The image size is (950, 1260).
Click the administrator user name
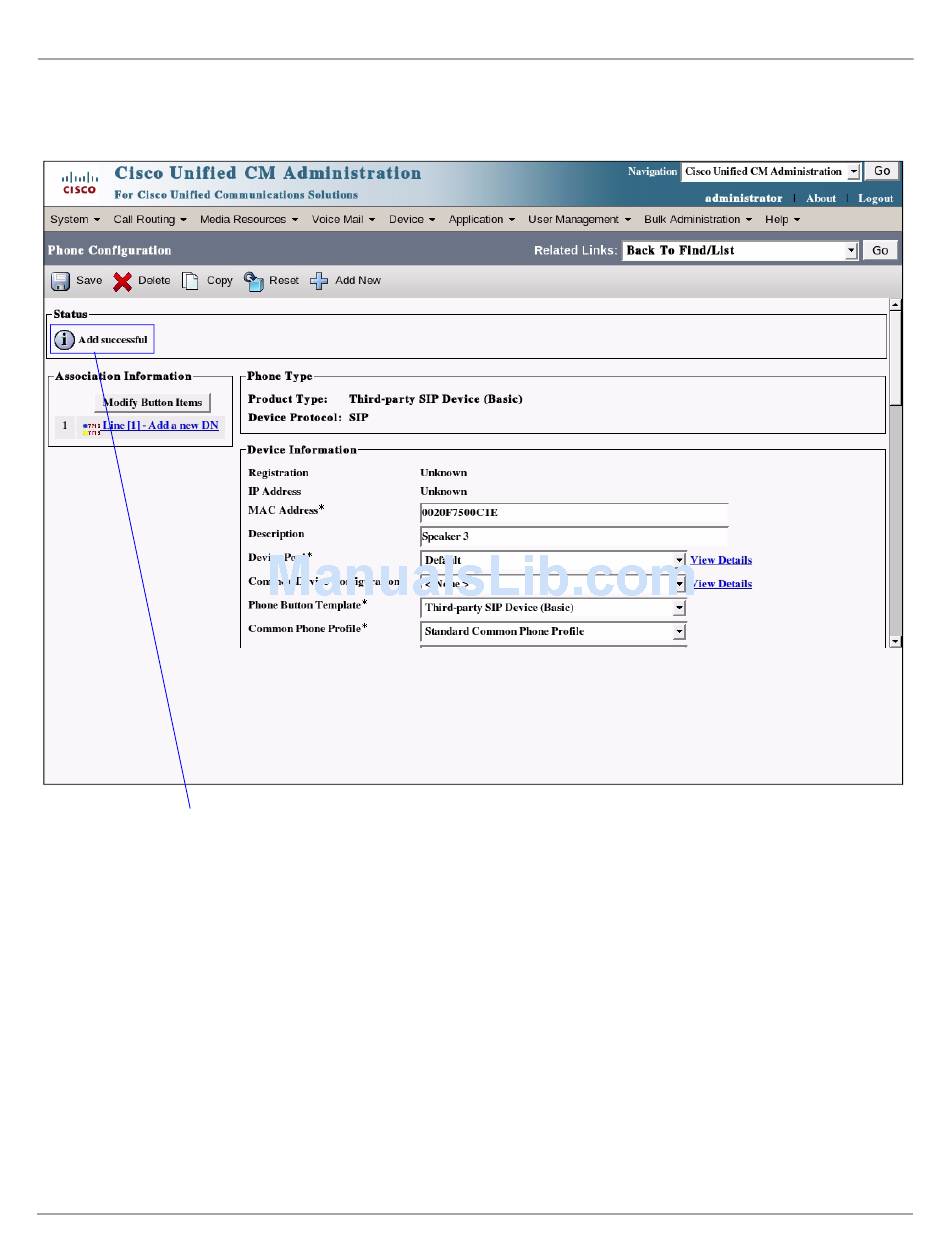pyautogui.click(x=743, y=198)
